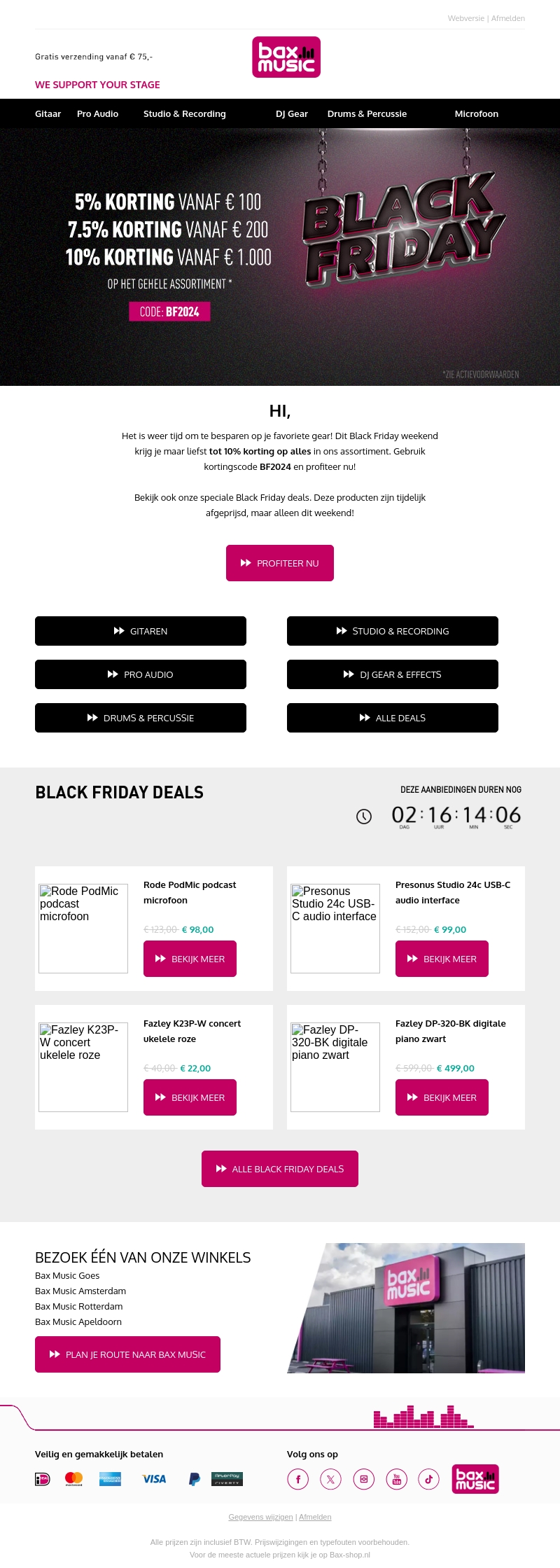Click the Fazley DP-320-BK piano thumbnail
Image resolution: width=560 pixels, height=1568 pixels.
[335, 1067]
